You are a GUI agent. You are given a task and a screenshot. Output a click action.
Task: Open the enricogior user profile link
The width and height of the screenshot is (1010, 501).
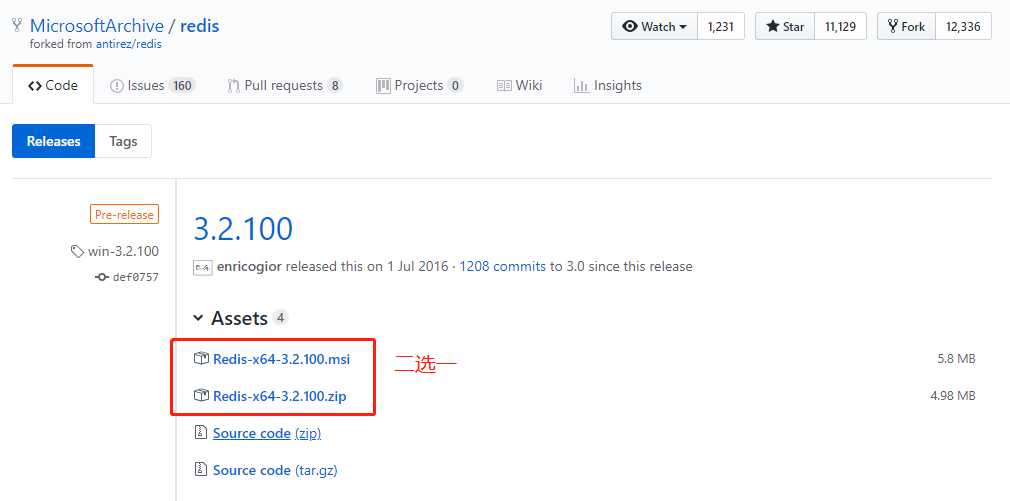tap(249, 266)
